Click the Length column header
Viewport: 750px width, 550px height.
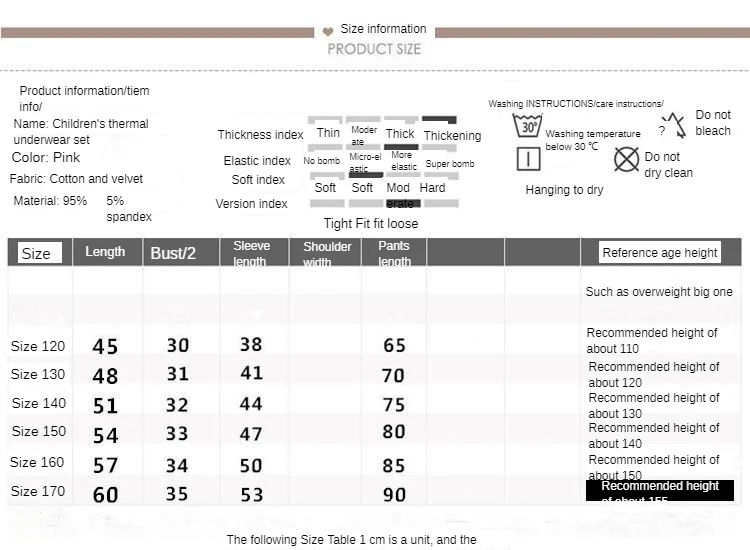coord(105,252)
